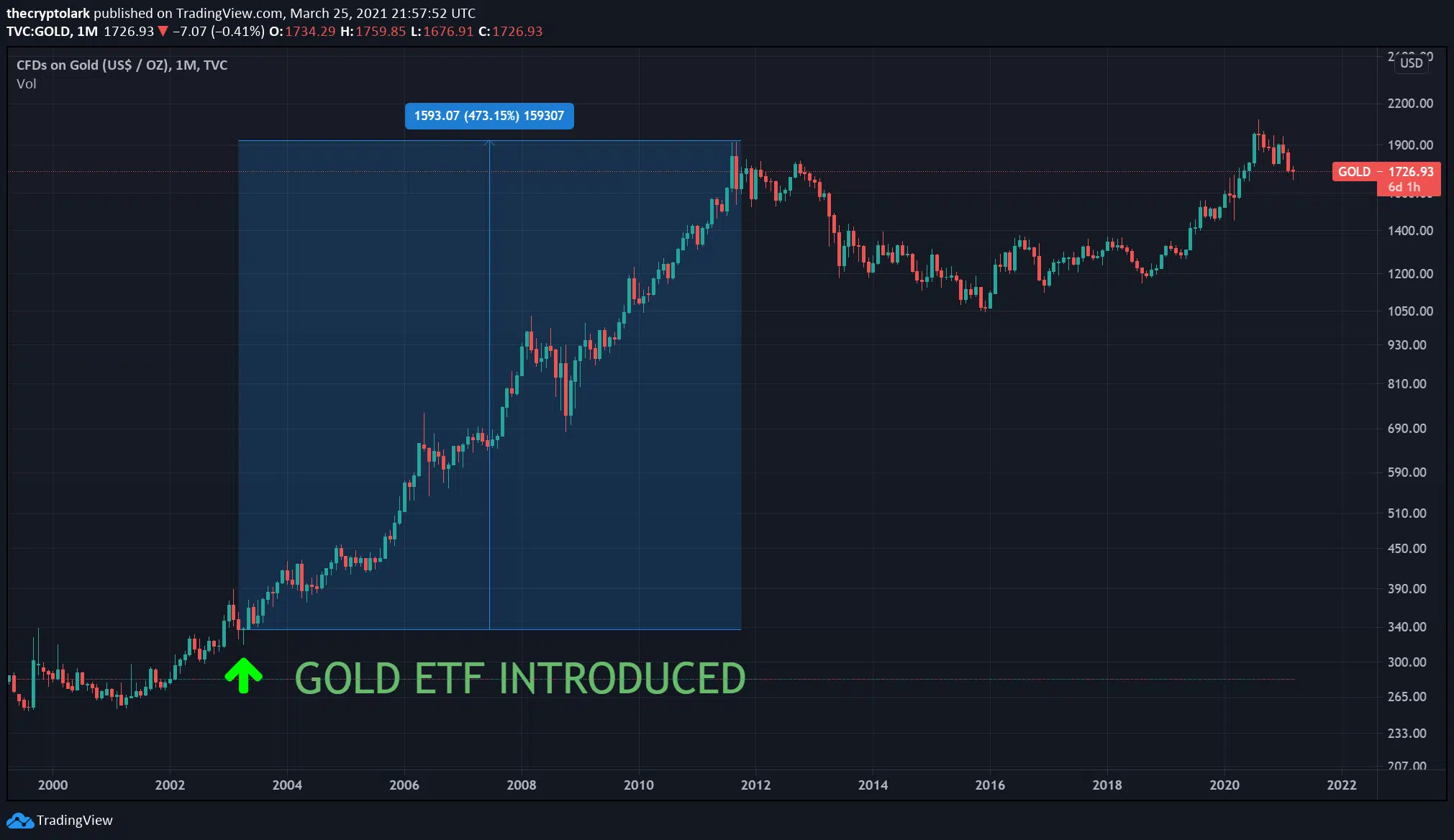
Task: Click the 2020 label on time axis
Action: pos(1224,785)
